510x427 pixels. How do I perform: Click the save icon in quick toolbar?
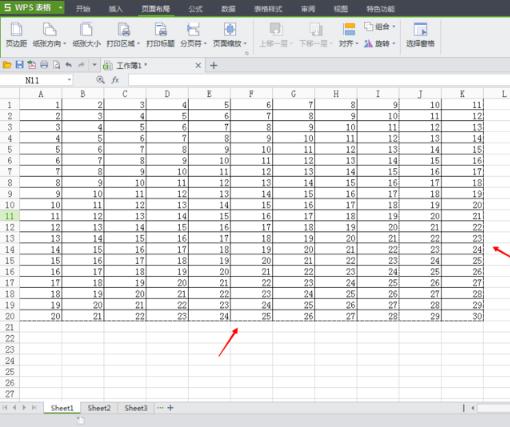click(x=20, y=65)
